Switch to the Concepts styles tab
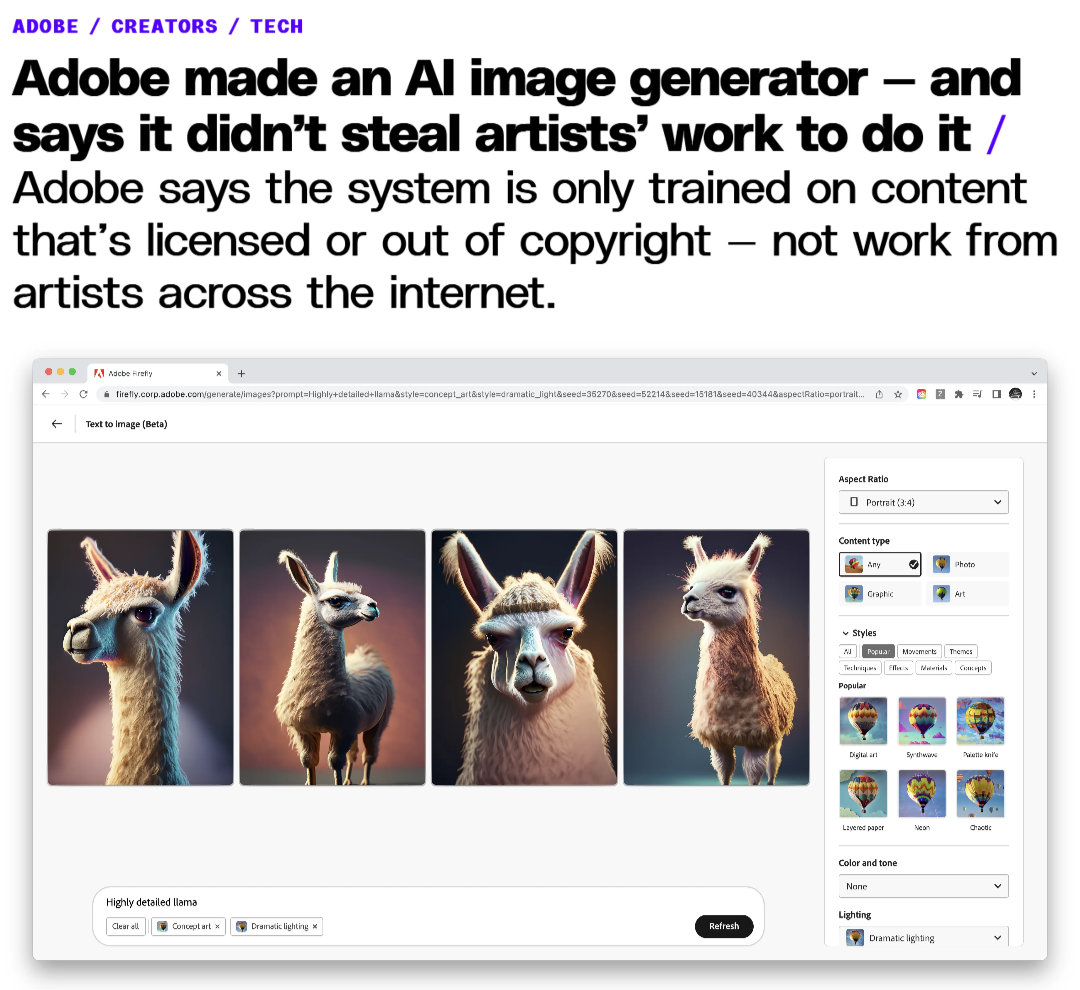 [973, 668]
